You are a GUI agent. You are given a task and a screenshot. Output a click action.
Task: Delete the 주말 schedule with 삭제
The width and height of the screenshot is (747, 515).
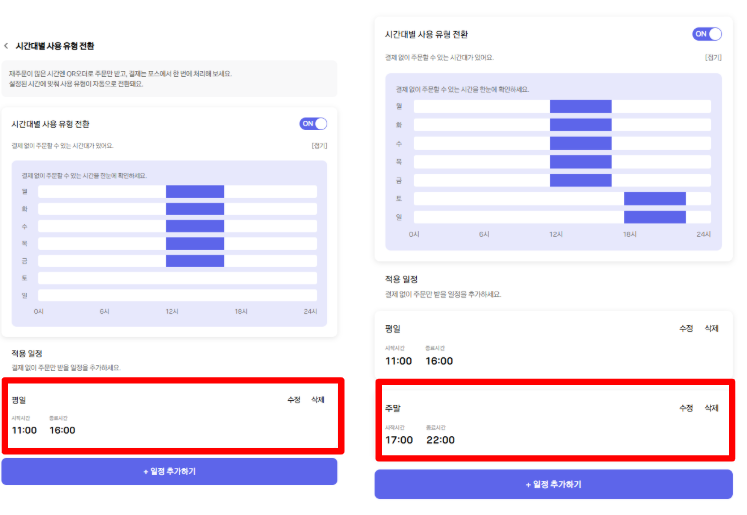coord(711,408)
